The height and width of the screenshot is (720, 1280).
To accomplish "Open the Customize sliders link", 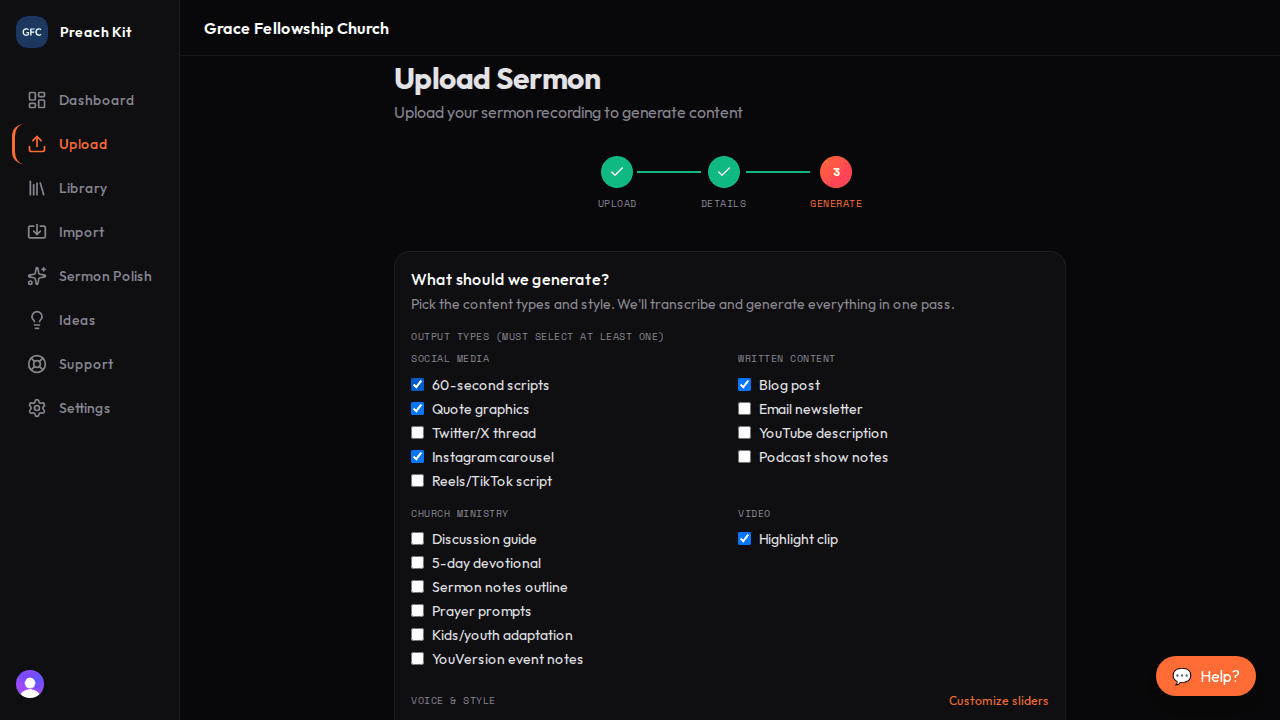I will pyautogui.click(x=998, y=700).
